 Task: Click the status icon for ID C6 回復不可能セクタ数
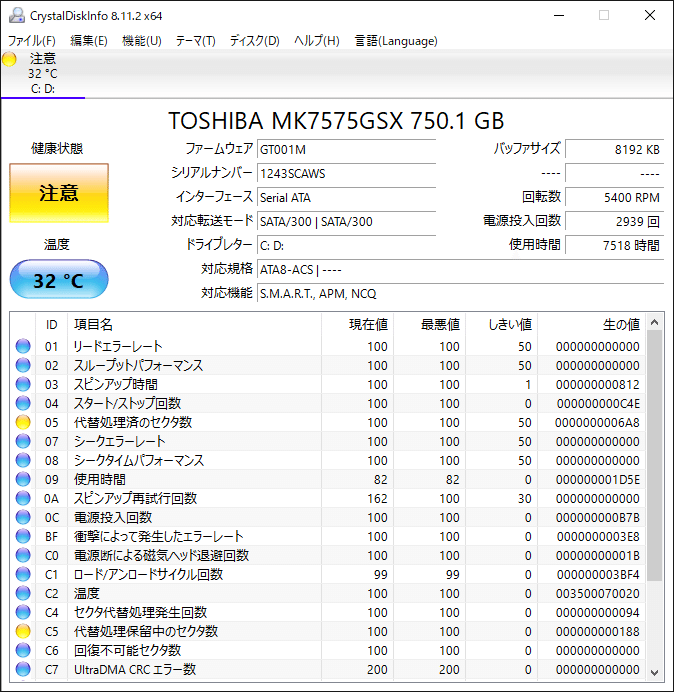pos(23,650)
